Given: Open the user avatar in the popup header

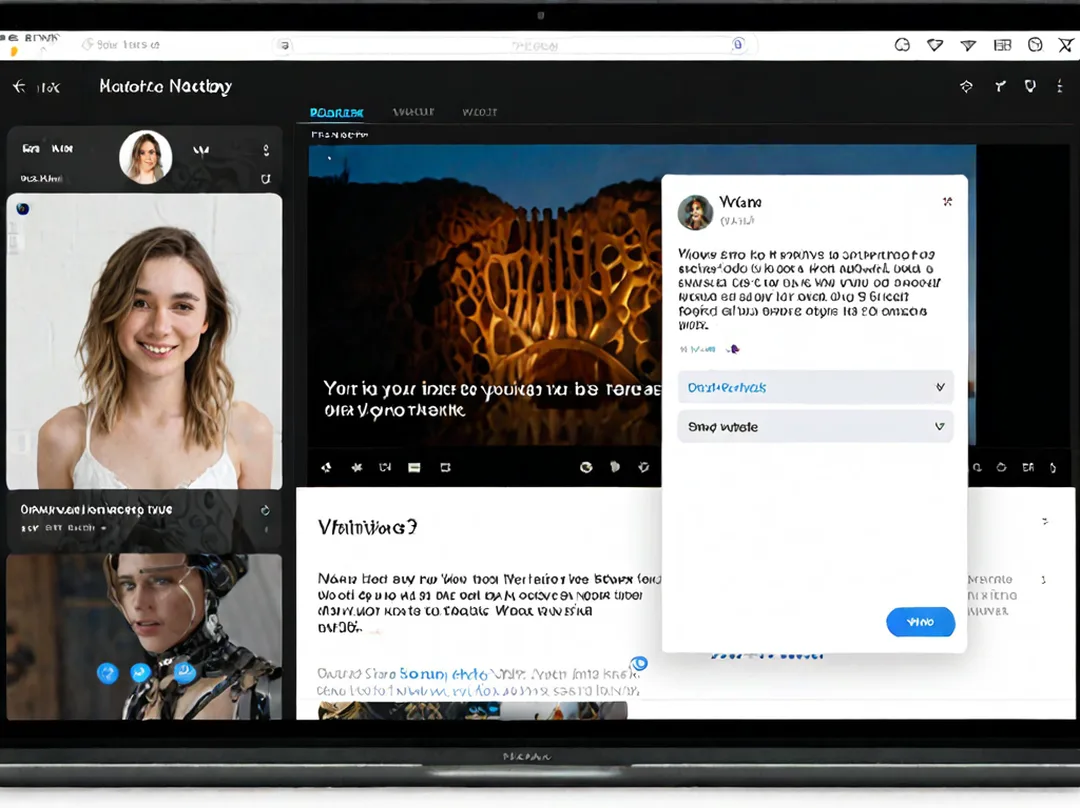Looking at the screenshot, I should point(695,211).
